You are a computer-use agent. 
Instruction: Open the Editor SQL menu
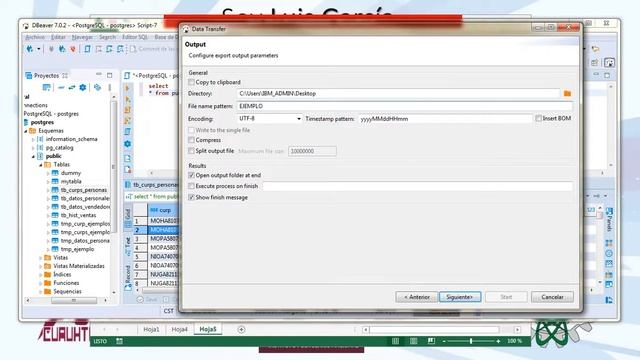point(135,37)
